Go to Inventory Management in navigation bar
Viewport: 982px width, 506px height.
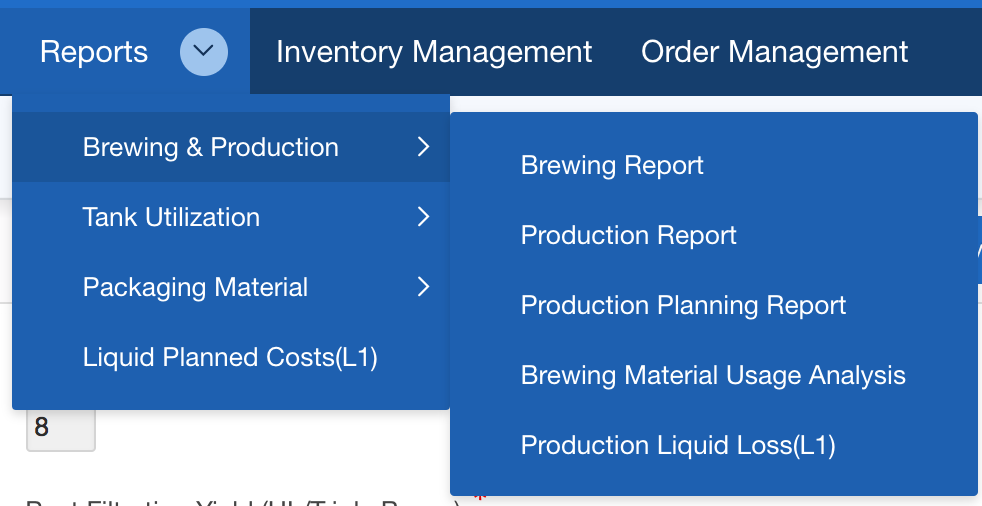coord(434,52)
